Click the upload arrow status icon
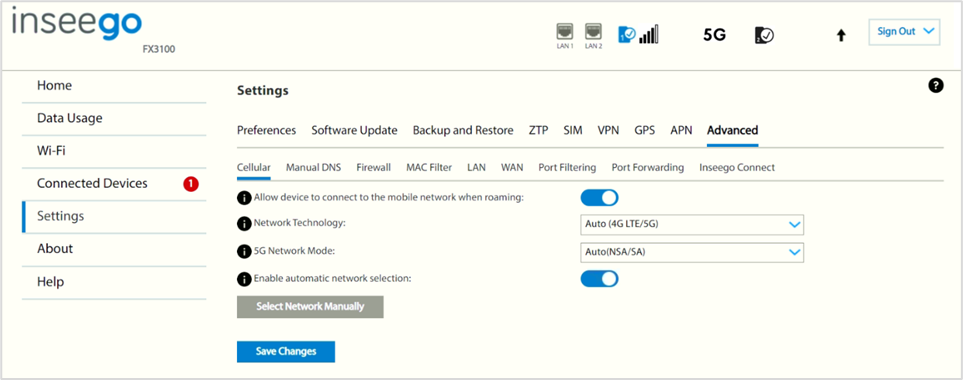 click(x=841, y=36)
